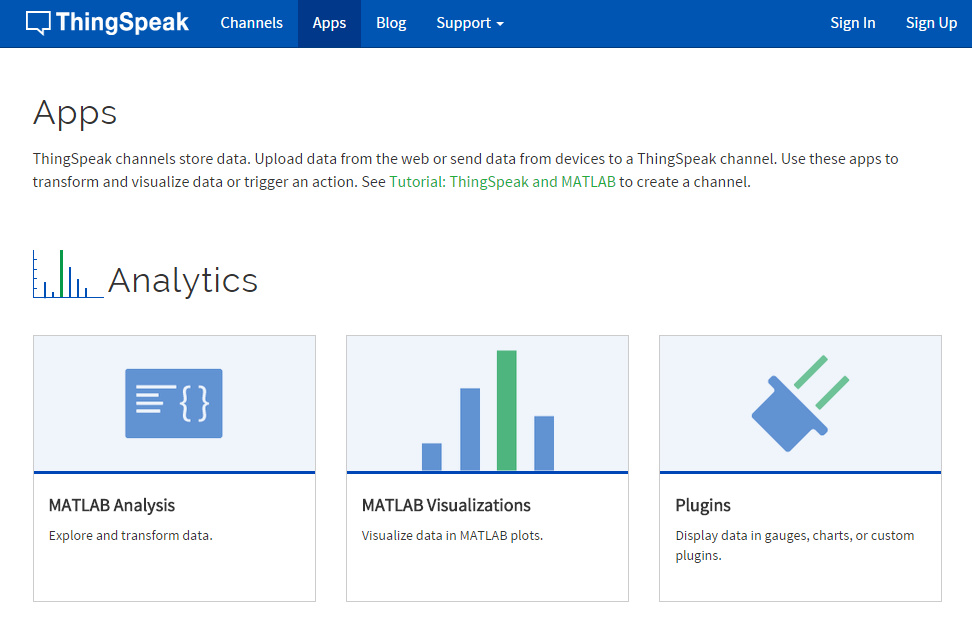
Task: Open the MATLAB Visualizations title link
Action: pyautogui.click(x=446, y=505)
